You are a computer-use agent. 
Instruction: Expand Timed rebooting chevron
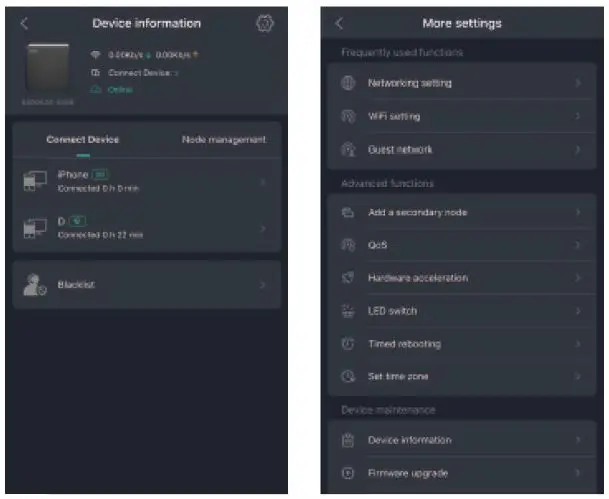coord(578,344)
